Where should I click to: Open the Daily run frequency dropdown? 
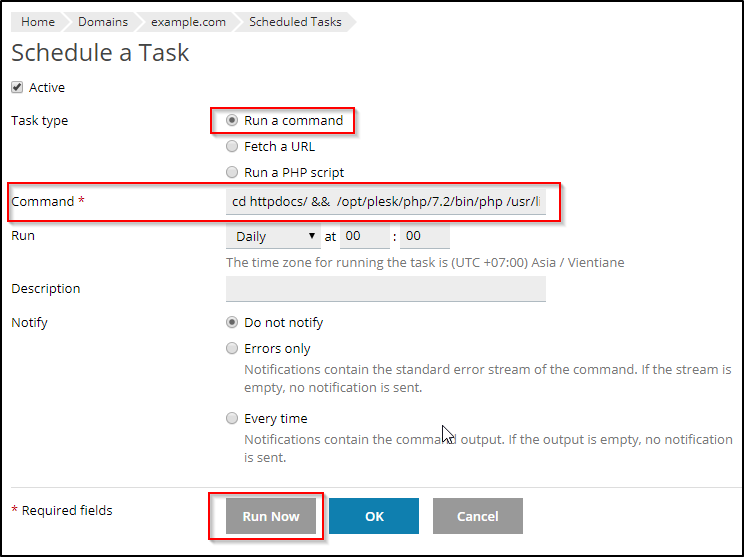pos(272,237)
